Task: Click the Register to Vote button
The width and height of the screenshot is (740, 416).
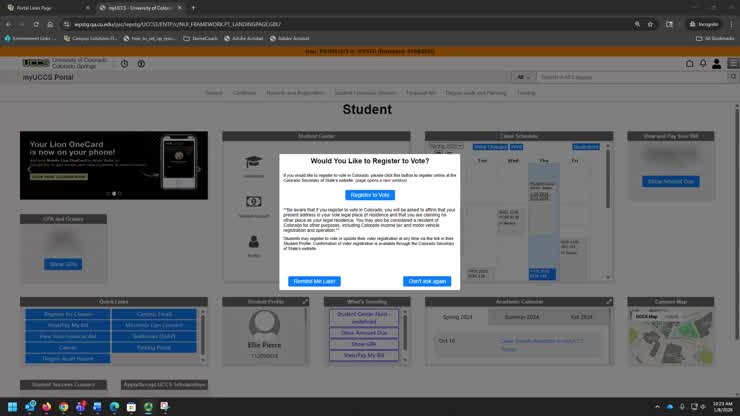Action: click(x=369, y=194)
